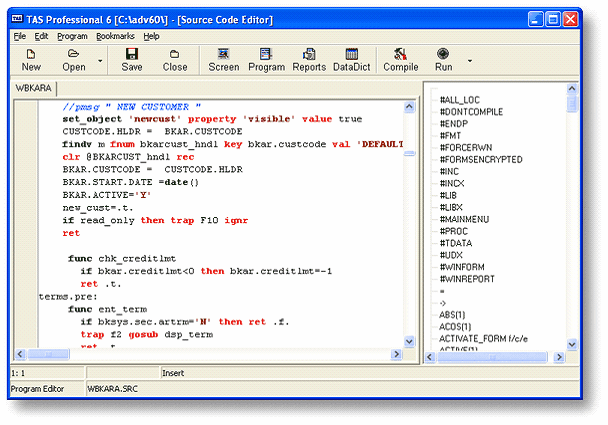Click the command list horizontal scrollbar thumb

pyautogui.click(x=492, y=357)
